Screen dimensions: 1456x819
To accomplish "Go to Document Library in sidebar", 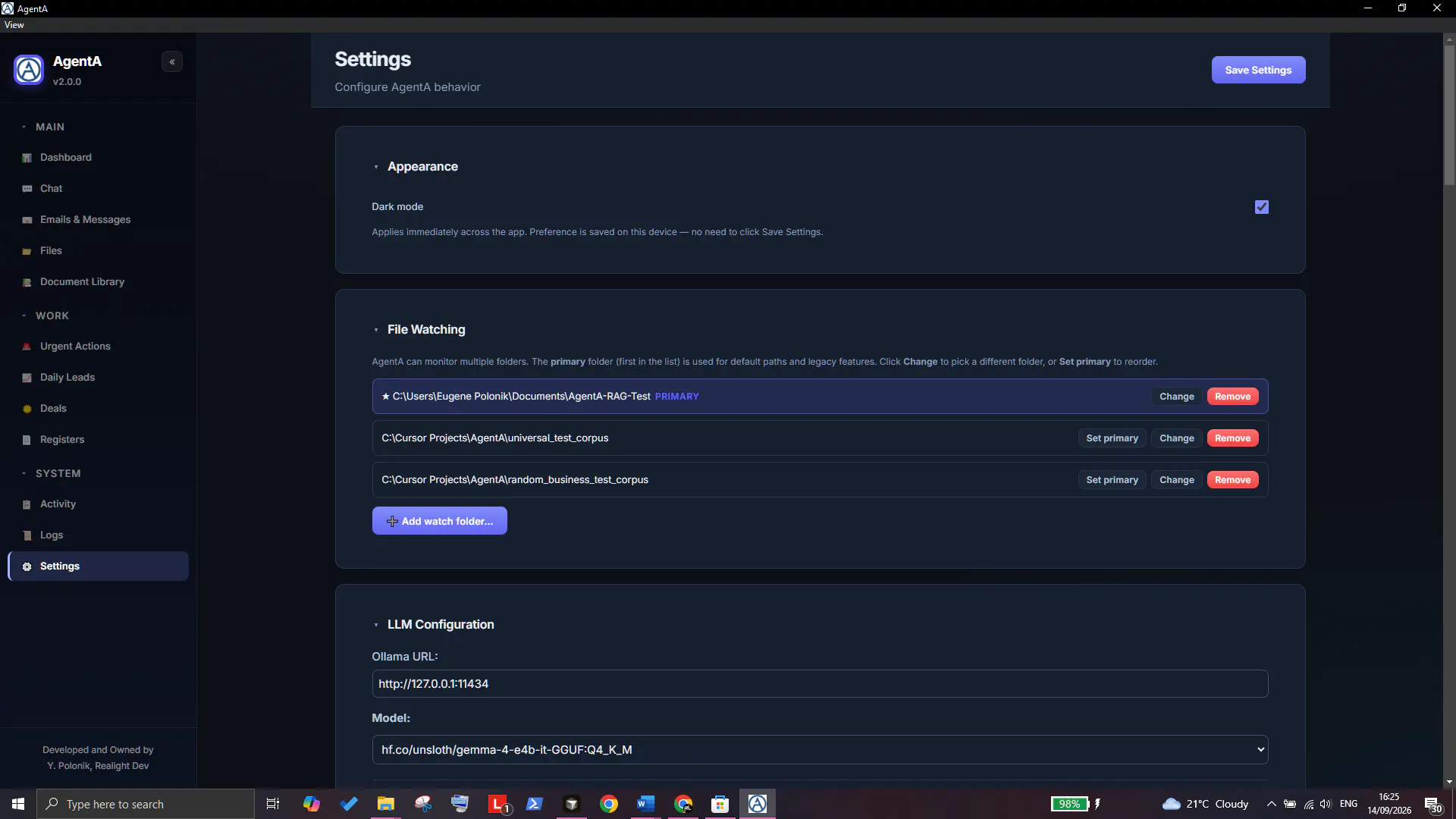I will coord(82,282).
